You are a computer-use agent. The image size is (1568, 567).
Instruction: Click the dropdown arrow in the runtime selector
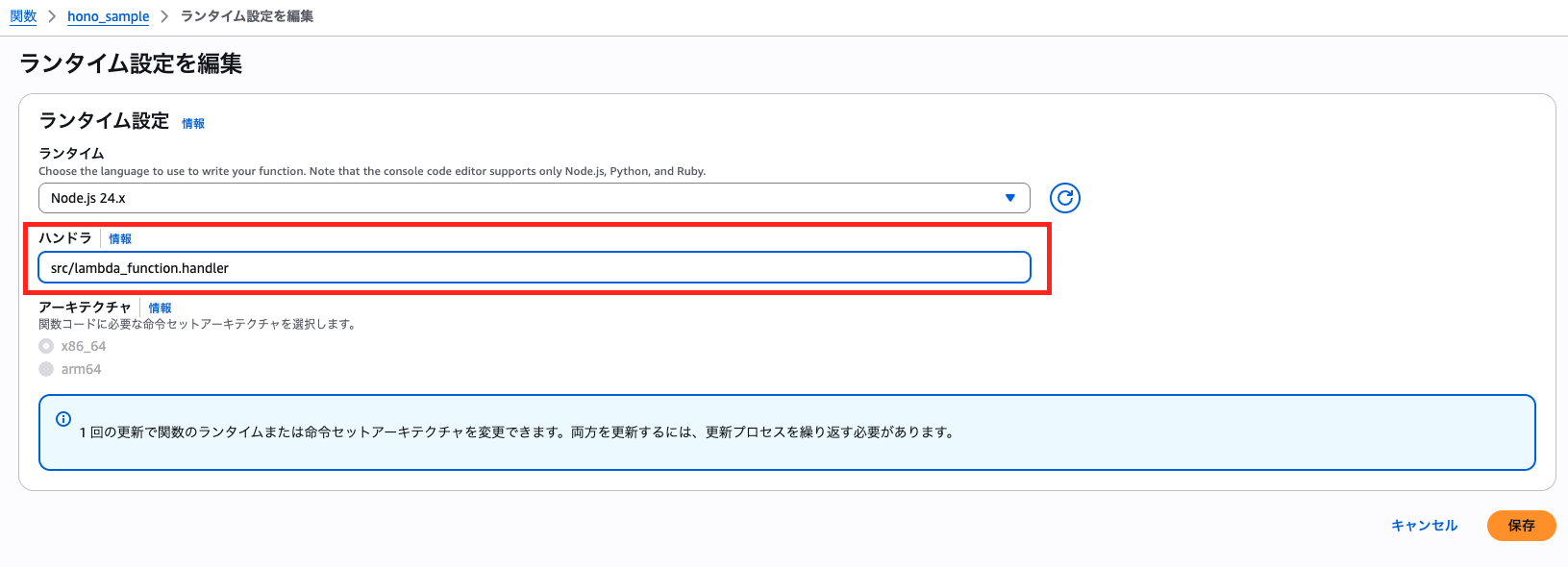(x=1009, y=198)
